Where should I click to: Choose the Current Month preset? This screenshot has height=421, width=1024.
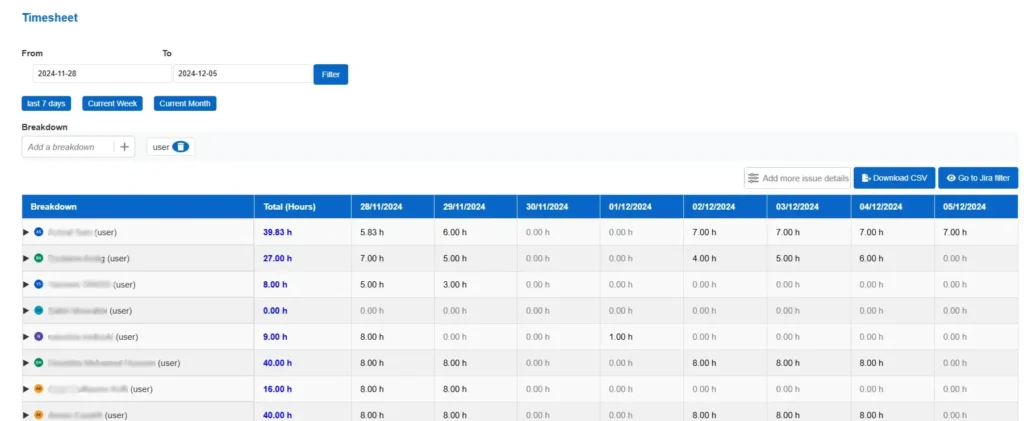[x=185, y=104]
